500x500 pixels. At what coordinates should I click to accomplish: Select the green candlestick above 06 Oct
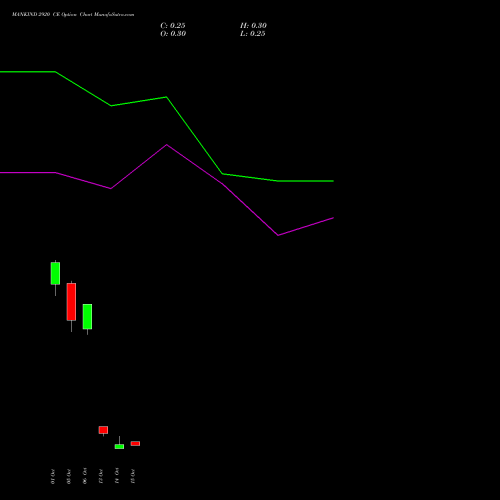[87, 317]
